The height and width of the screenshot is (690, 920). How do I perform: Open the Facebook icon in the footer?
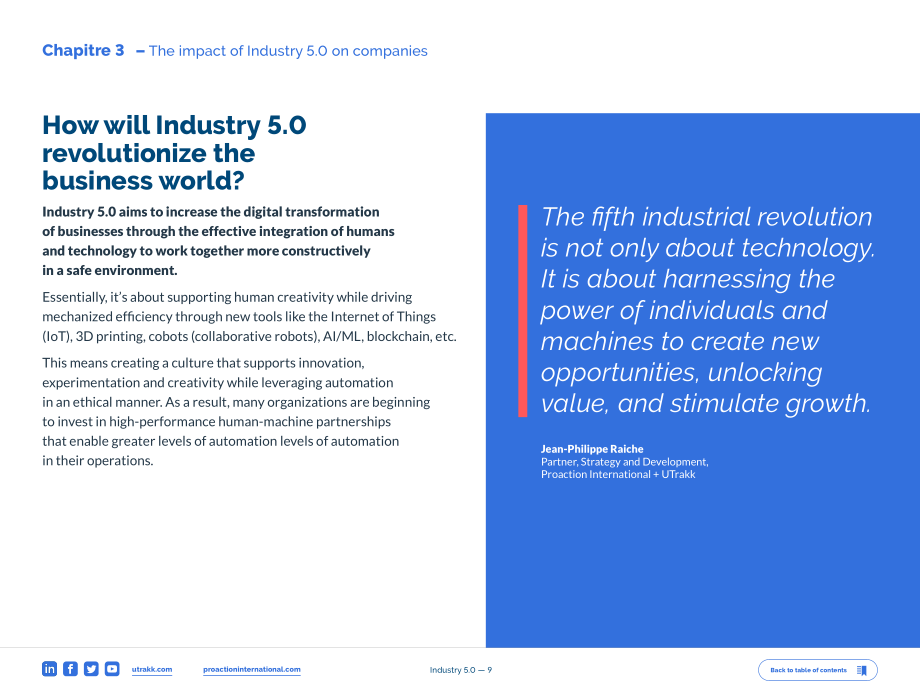pos(70,669)
